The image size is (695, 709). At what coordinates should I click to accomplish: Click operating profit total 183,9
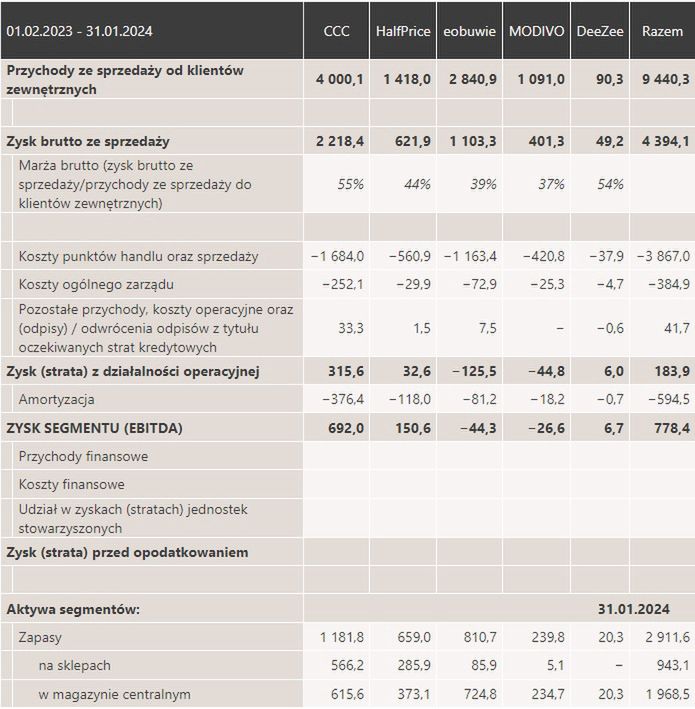672,372
